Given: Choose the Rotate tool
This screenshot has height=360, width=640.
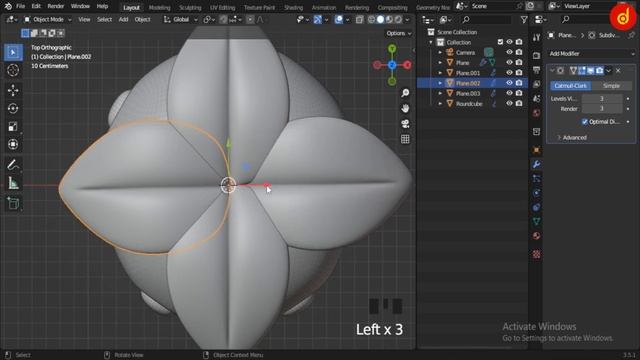Looking at the screenshot, I should tap(13, 108).
